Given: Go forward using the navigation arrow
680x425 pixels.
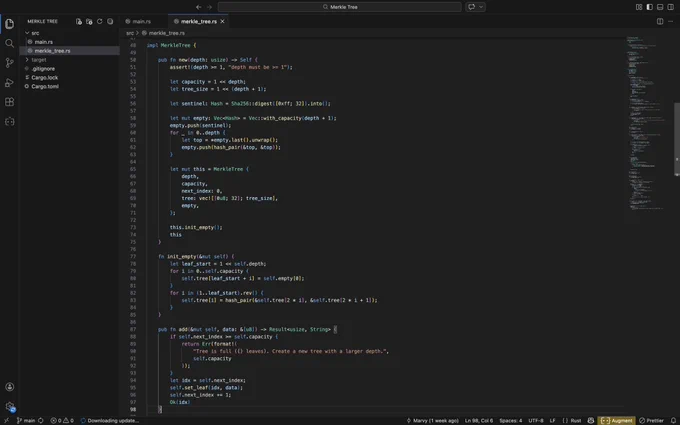Looking at the screenshot, I should [209, 7].
